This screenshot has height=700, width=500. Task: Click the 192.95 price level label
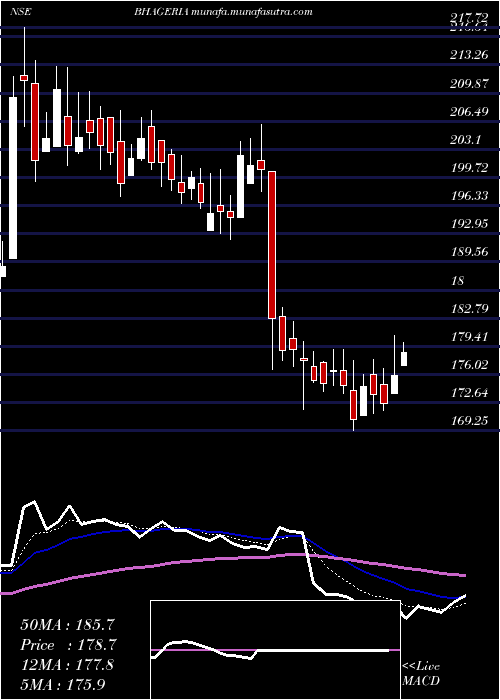point(469,224)
